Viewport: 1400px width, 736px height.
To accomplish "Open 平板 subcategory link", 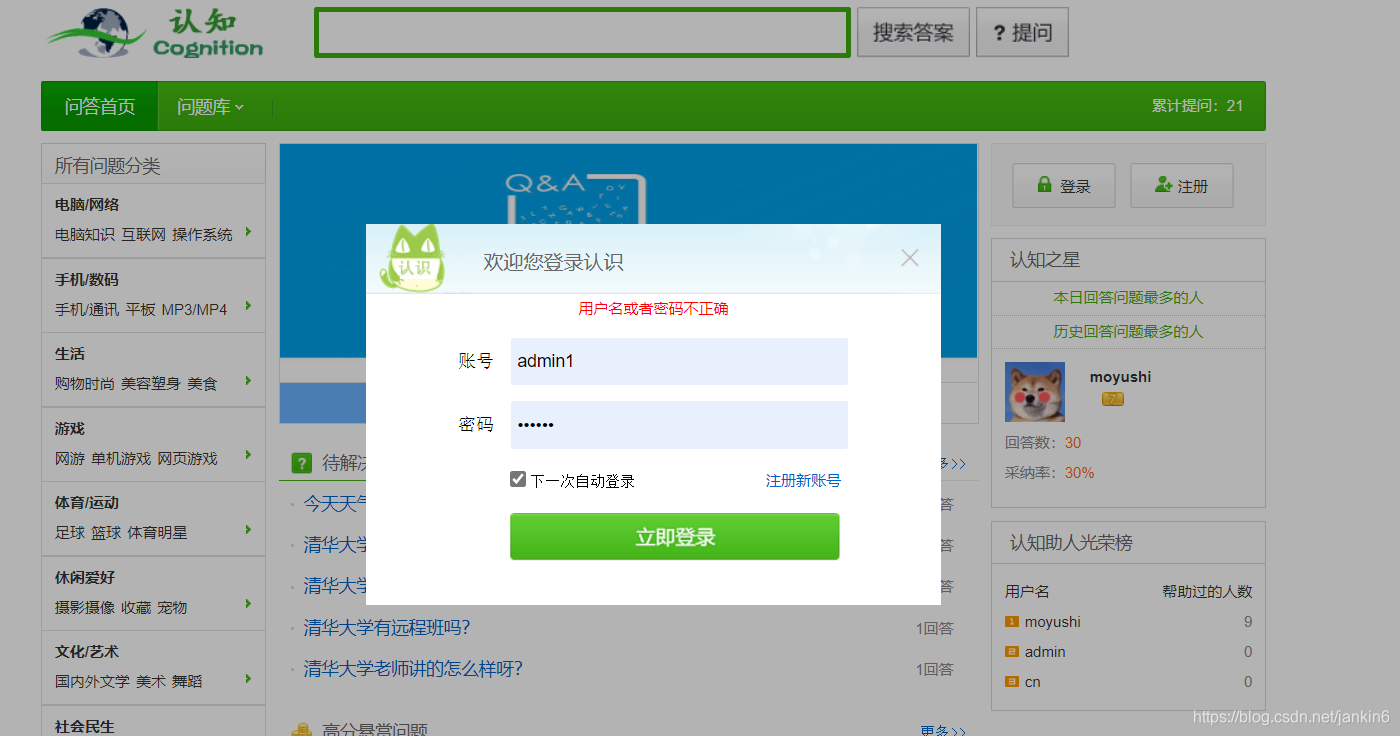I will pos(140,310).
